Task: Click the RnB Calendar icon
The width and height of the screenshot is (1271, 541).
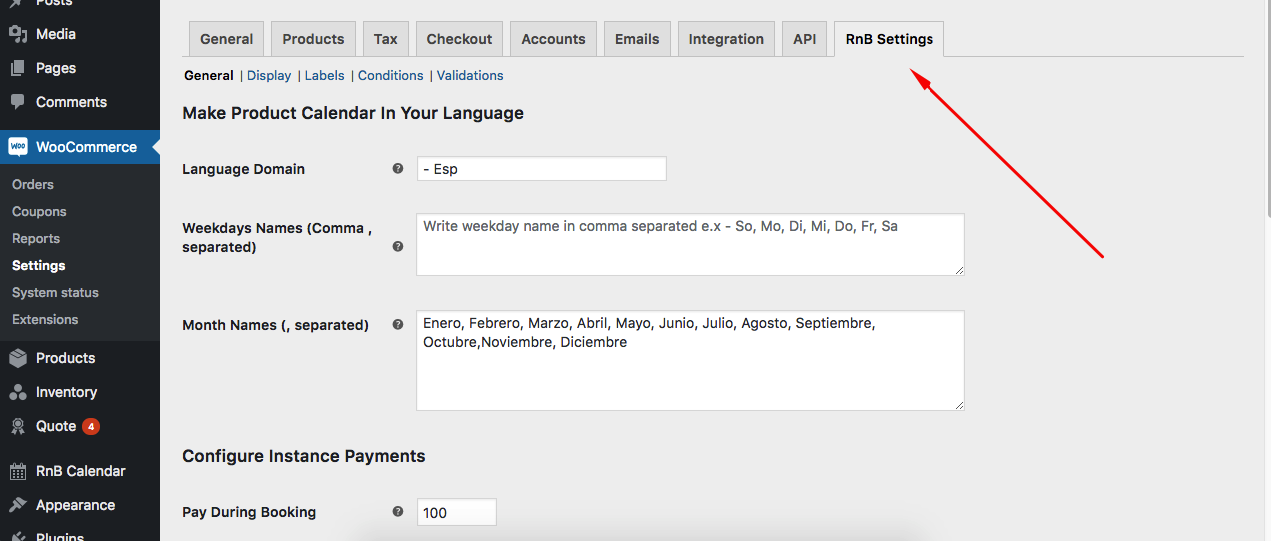Action: pyautogui.click(x=18, y=471)
